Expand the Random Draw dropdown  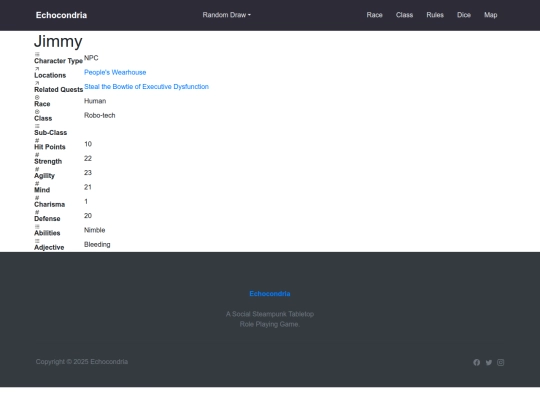227,15
